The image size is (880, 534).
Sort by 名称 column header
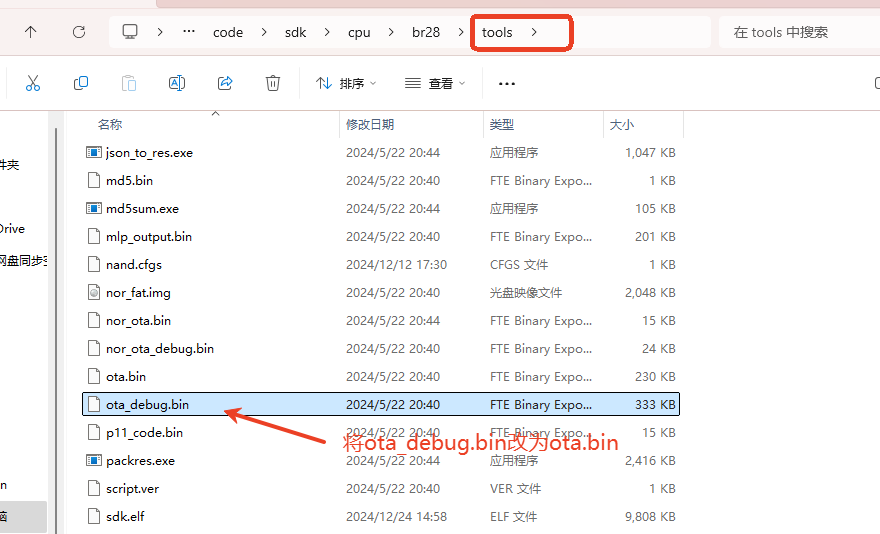110,125
